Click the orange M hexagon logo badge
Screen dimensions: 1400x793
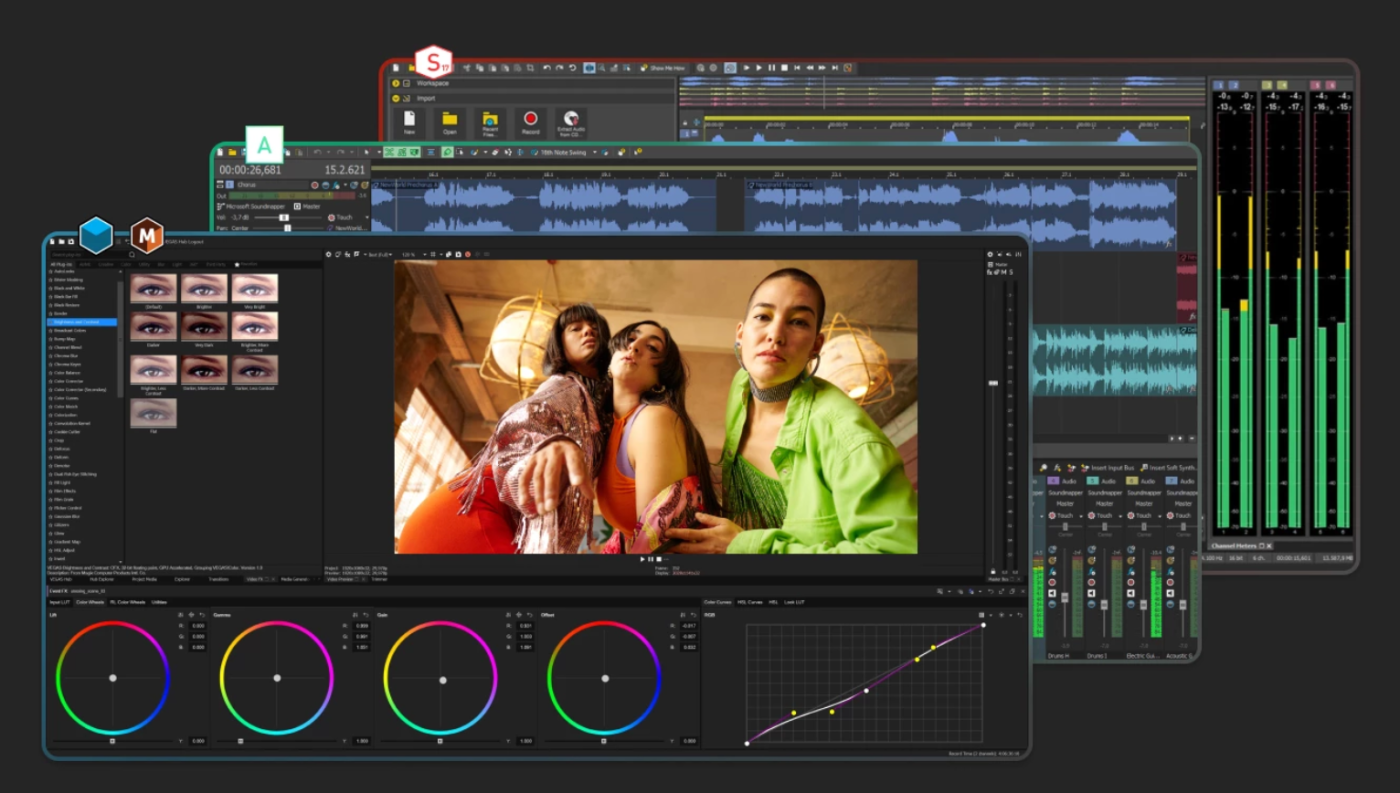click(x=148, y=237)
